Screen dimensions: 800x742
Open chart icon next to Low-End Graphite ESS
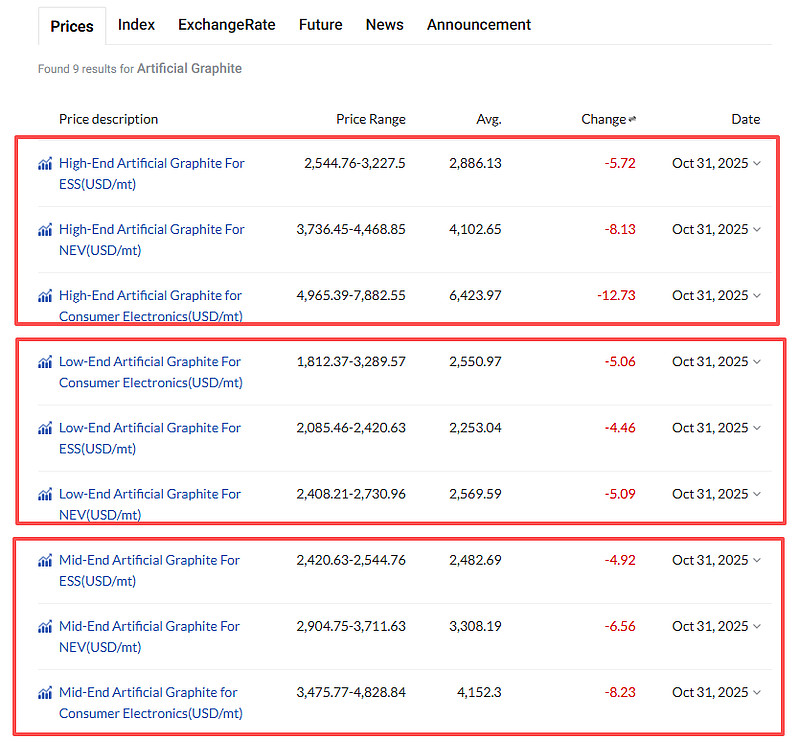coord(45,428)
